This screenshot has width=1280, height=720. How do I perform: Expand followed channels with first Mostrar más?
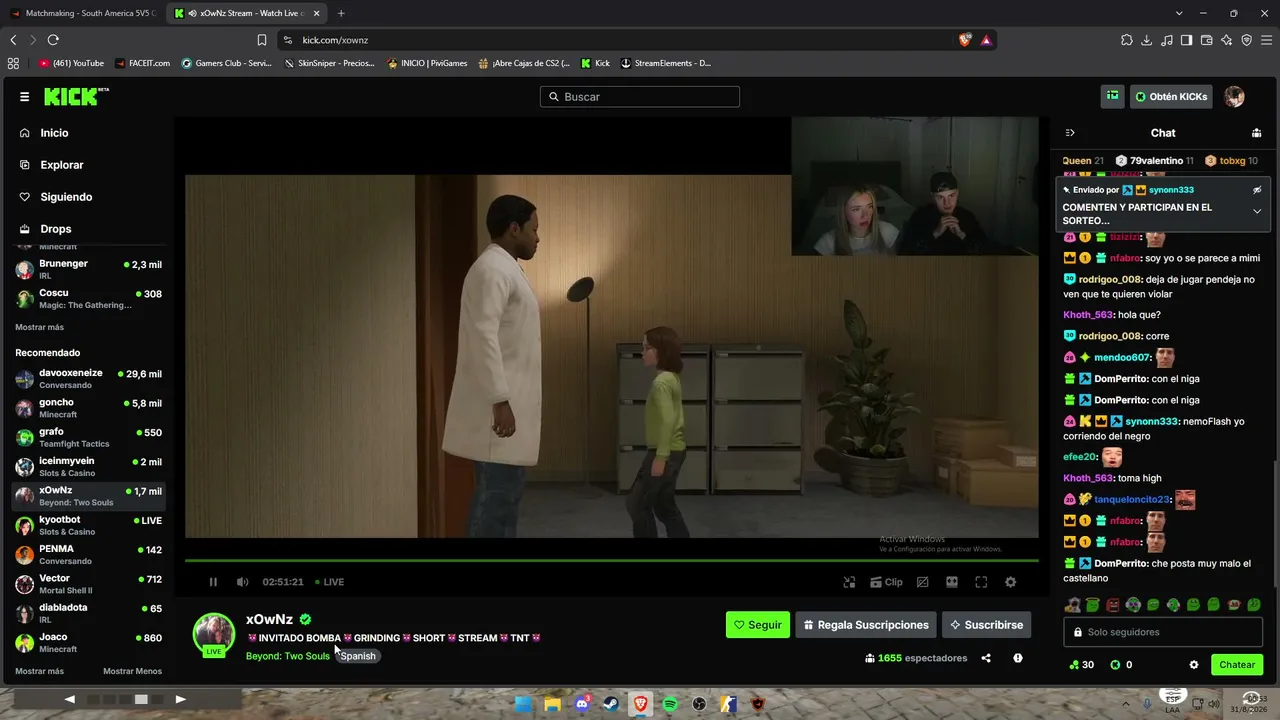coord(39,327)
